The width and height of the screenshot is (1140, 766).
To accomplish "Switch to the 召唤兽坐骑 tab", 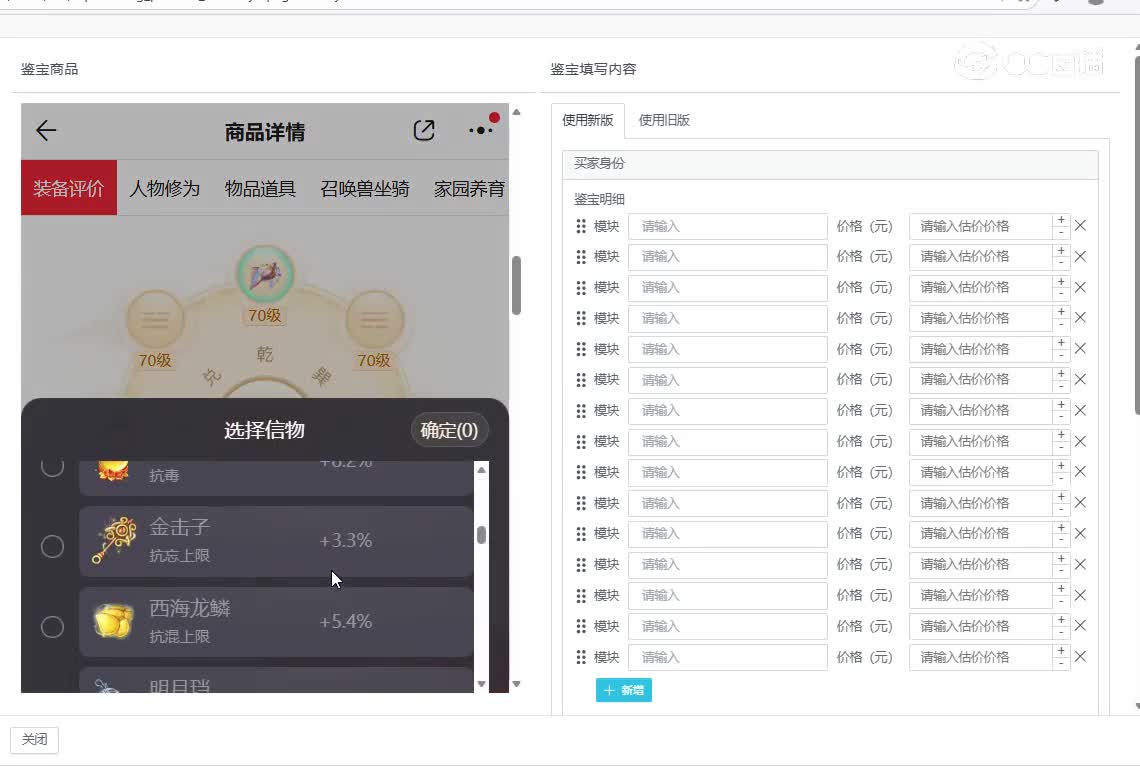I will pyautogui.click(x=365, y=189).
